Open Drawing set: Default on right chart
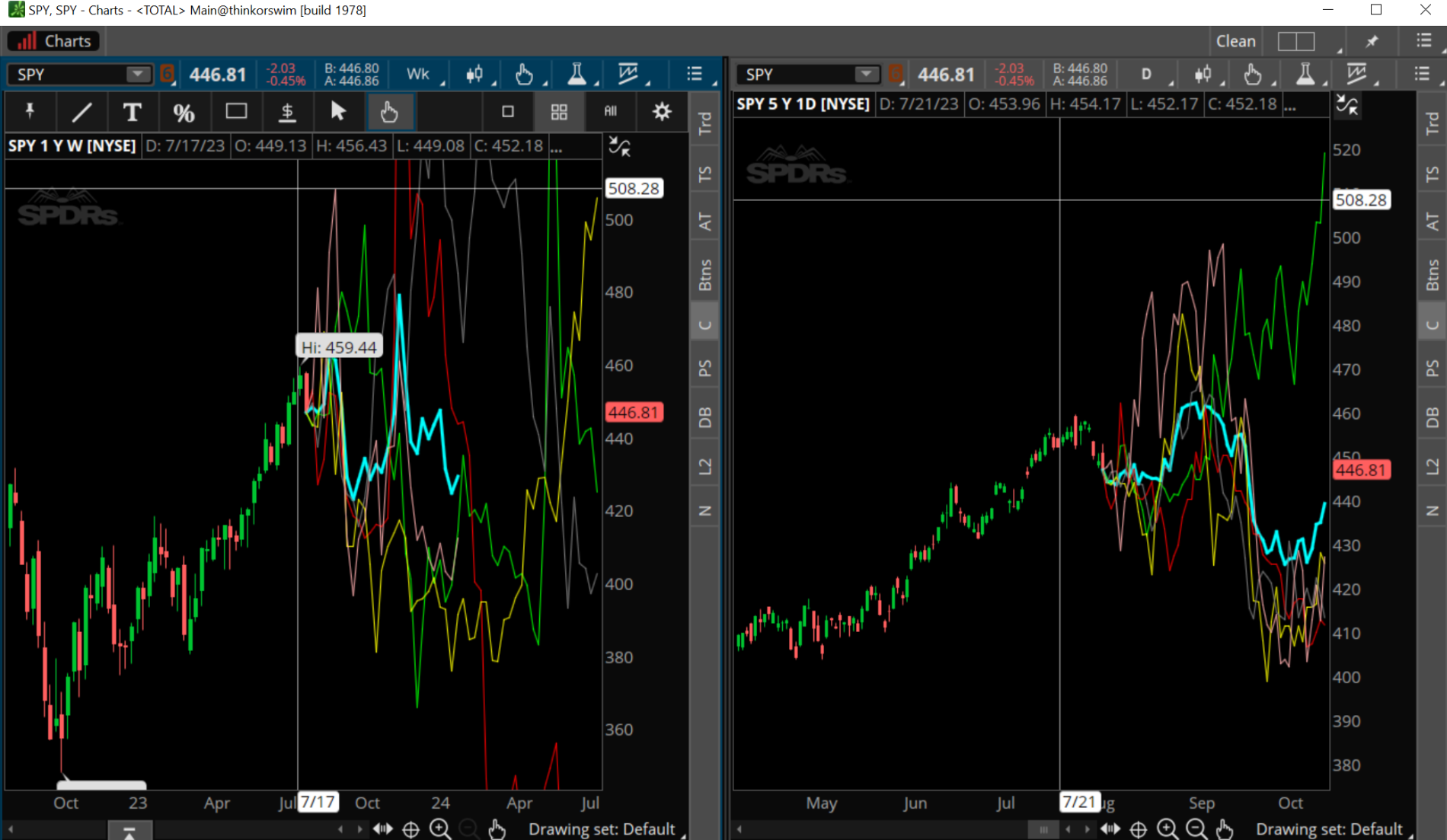This screenshot has width=1447, height=840. point(1330,829)
